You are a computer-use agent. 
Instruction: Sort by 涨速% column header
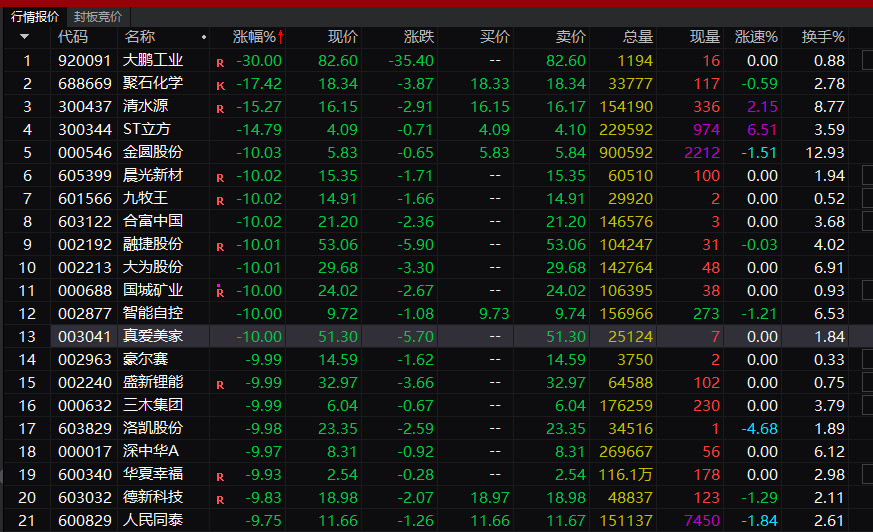756,37
